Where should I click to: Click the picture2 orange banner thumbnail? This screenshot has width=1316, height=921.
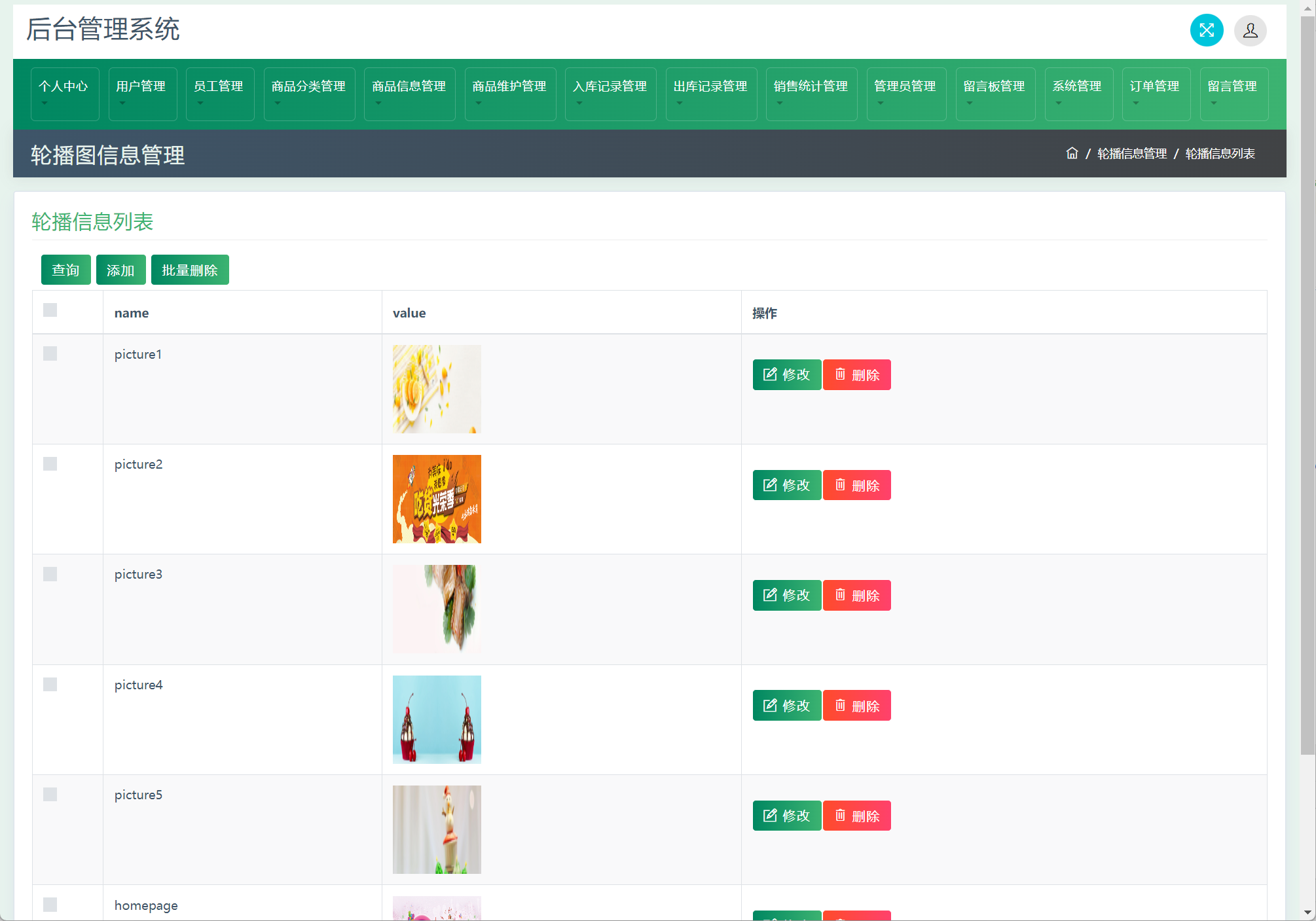tap(437, 499)
